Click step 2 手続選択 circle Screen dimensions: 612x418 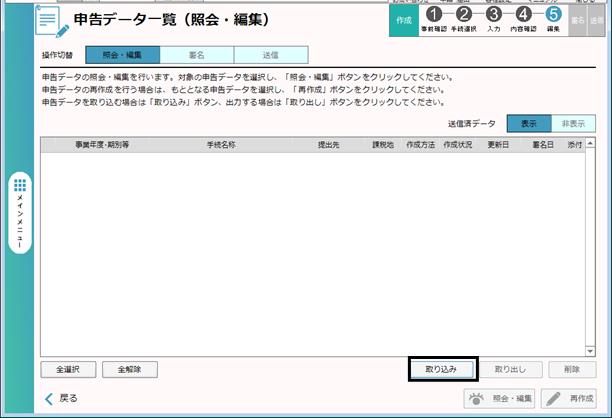(464, 14)
